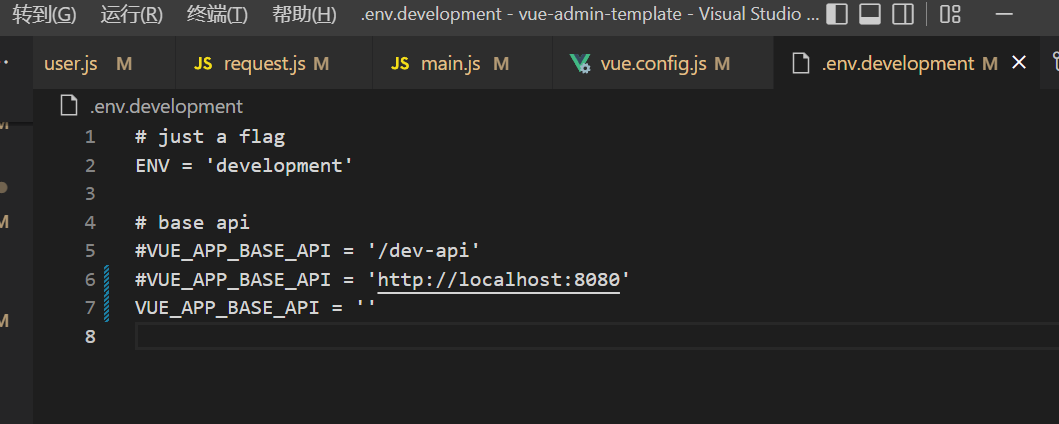Switch to the vue.config.js tab
1059x424 pixels.
tap(653, 63)
